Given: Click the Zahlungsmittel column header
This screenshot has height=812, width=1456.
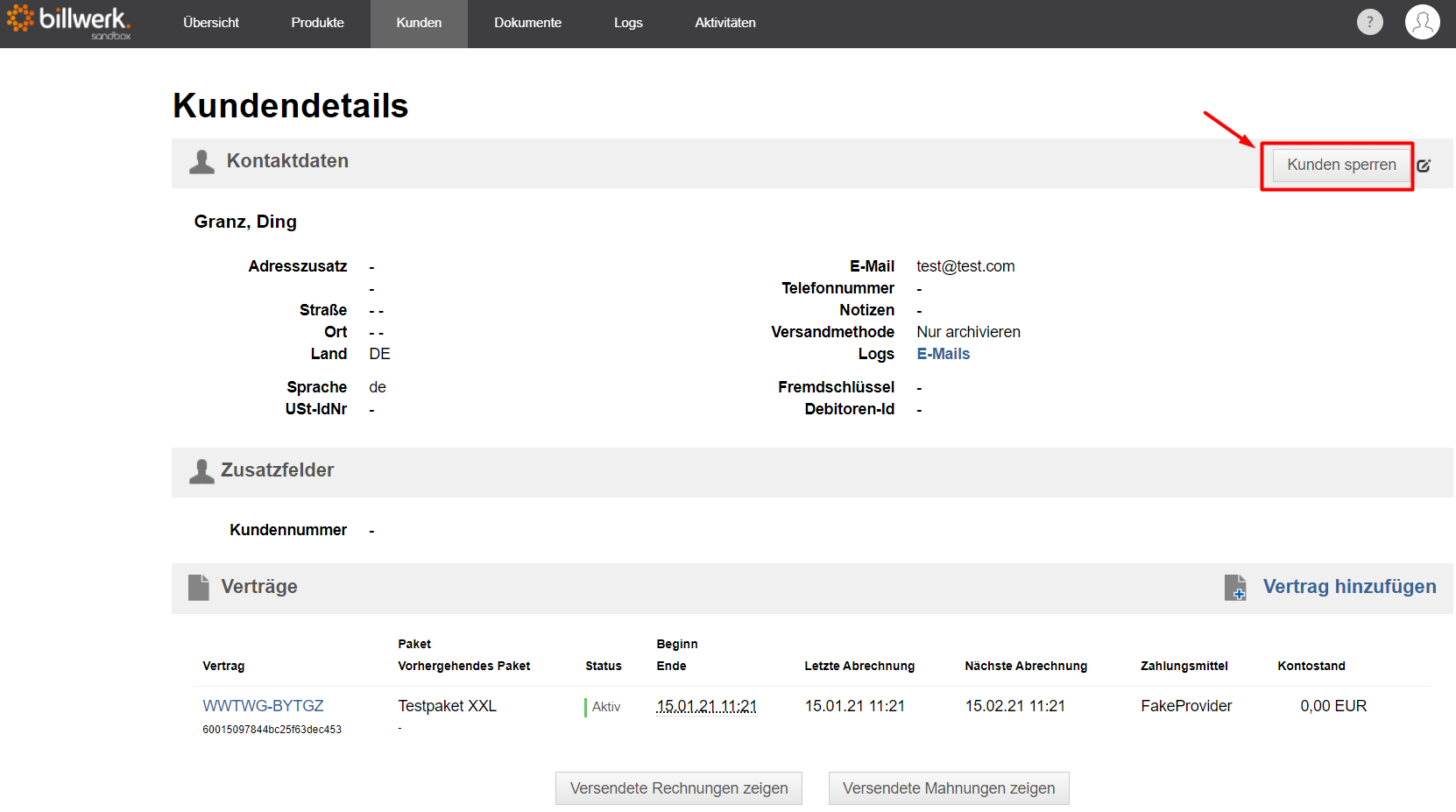Looking at the screenshot, I should [x=1184, y=666].
